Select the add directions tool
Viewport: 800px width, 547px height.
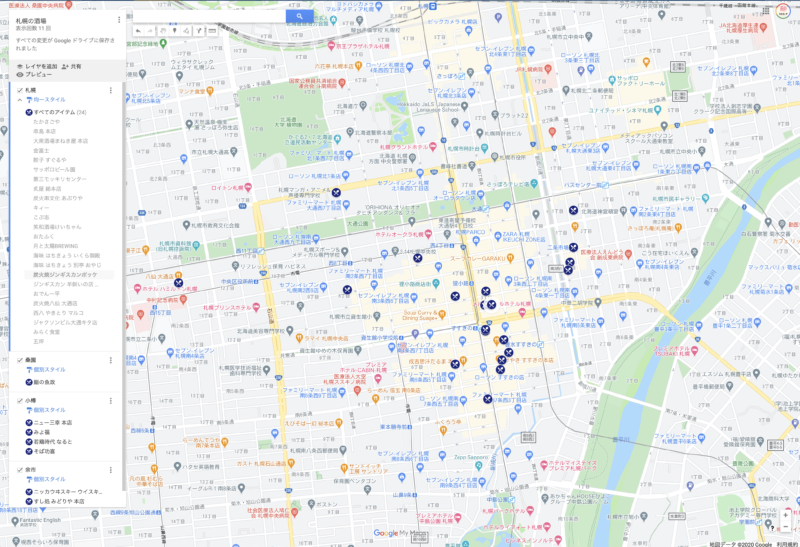(x=199, y=31)
